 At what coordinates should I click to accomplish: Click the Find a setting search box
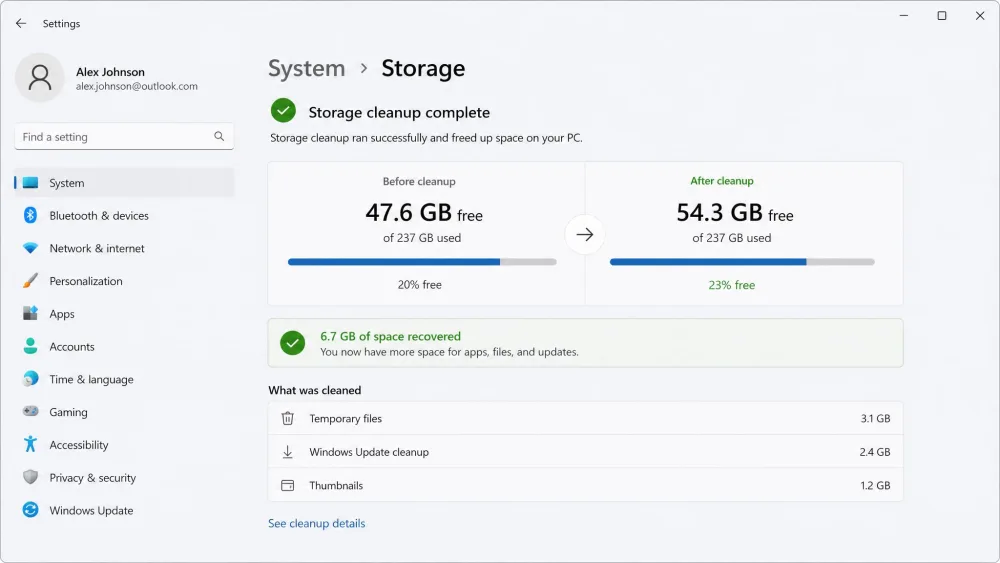124,136
